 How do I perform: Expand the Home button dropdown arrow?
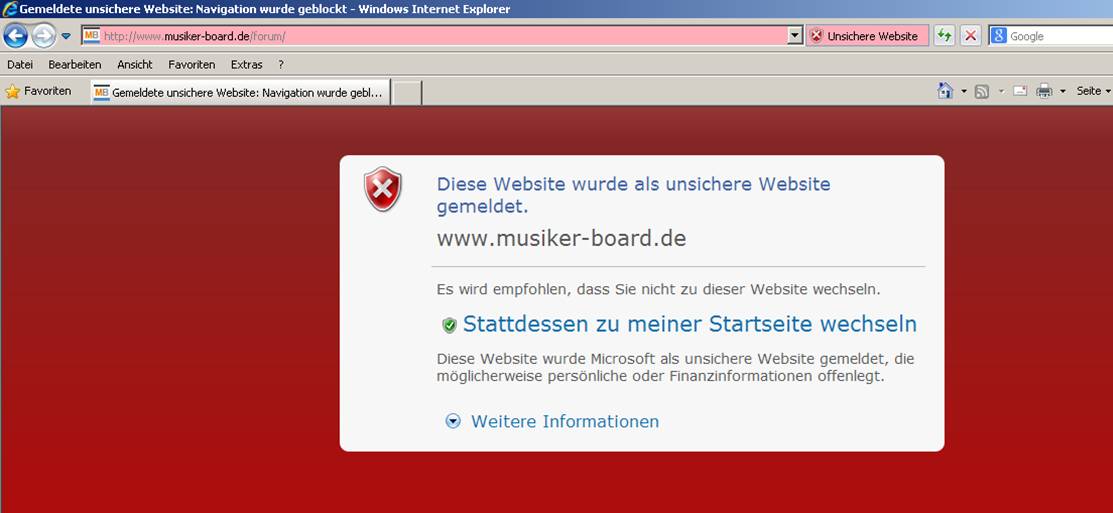[x=964, y=92]
